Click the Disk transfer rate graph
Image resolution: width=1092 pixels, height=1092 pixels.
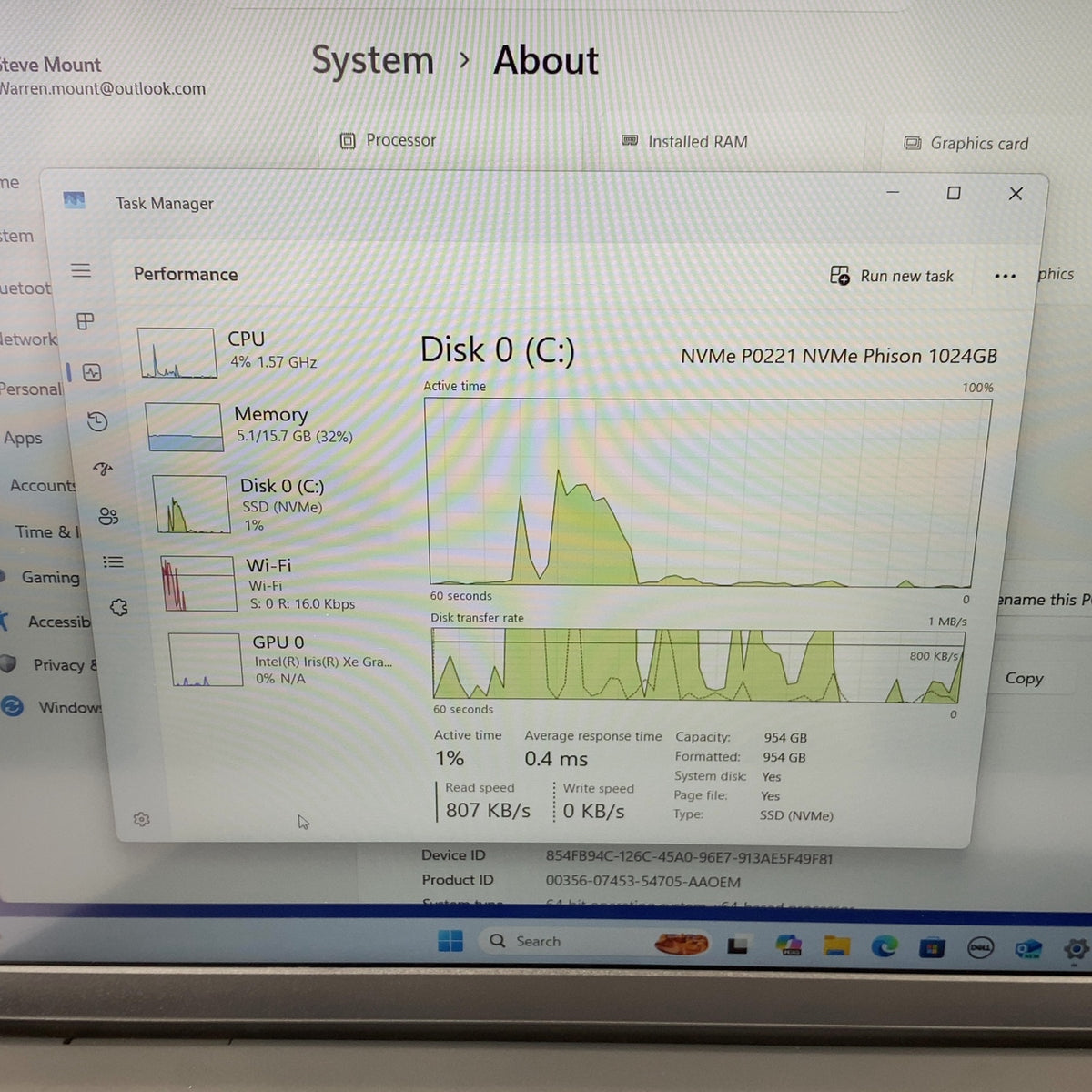click(697, 666)
